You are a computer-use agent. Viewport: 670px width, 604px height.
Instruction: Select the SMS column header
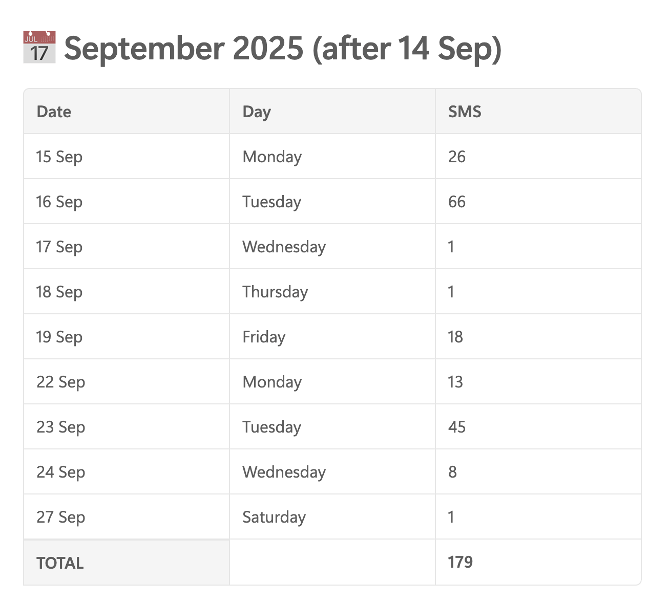click(x=538, y=111)
